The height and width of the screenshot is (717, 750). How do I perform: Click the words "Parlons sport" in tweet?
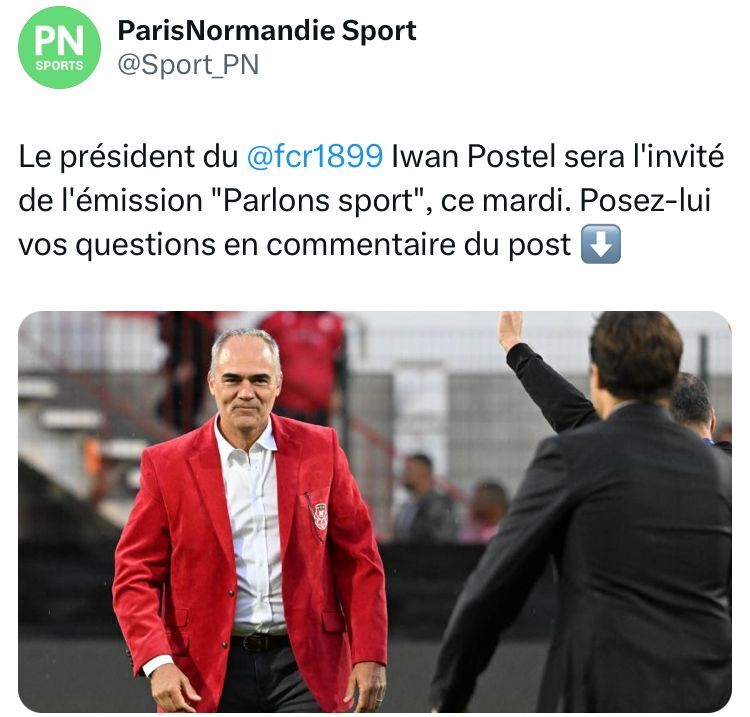point(318,200)
